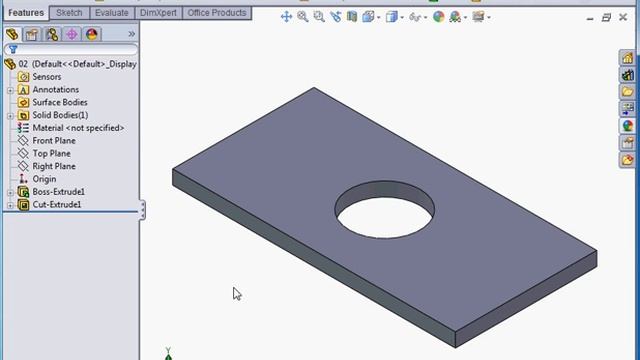Select the Boss-Extrude1 feature
640x360 pixels.
[58, 192]
